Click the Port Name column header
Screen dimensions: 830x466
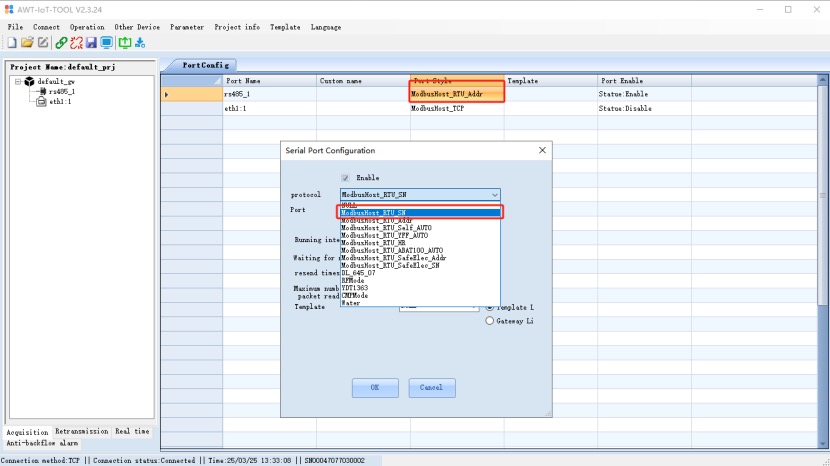(269, 80)
